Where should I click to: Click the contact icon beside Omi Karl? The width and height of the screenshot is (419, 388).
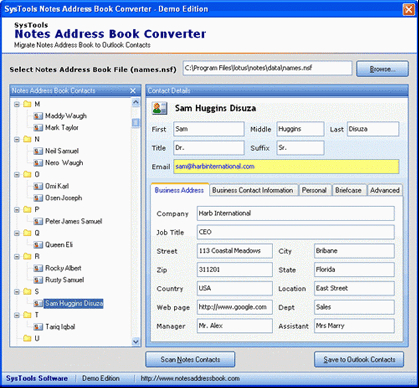coord(38,186)
